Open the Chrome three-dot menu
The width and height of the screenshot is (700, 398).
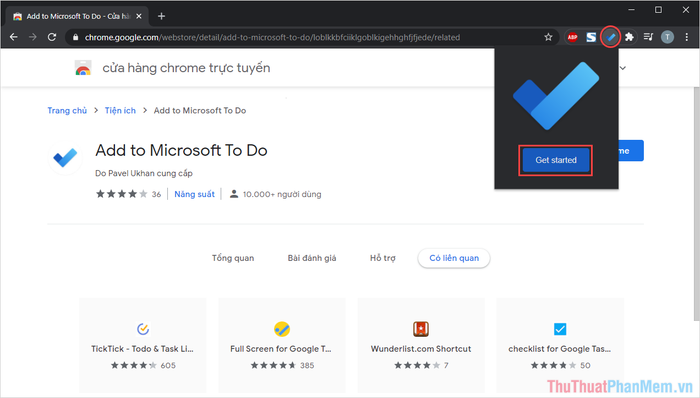(x=687, y=37)
